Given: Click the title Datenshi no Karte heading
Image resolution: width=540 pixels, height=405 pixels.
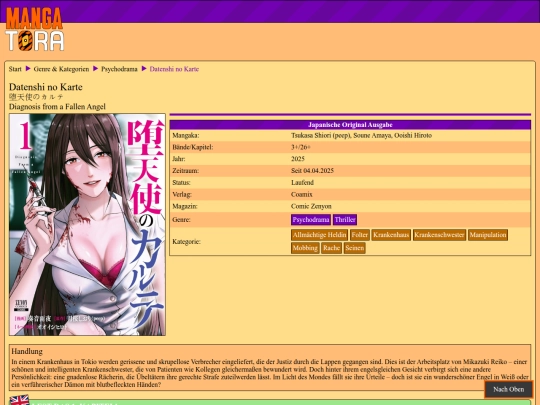Looking at the screenshot, I should click(x=46, y=87).
